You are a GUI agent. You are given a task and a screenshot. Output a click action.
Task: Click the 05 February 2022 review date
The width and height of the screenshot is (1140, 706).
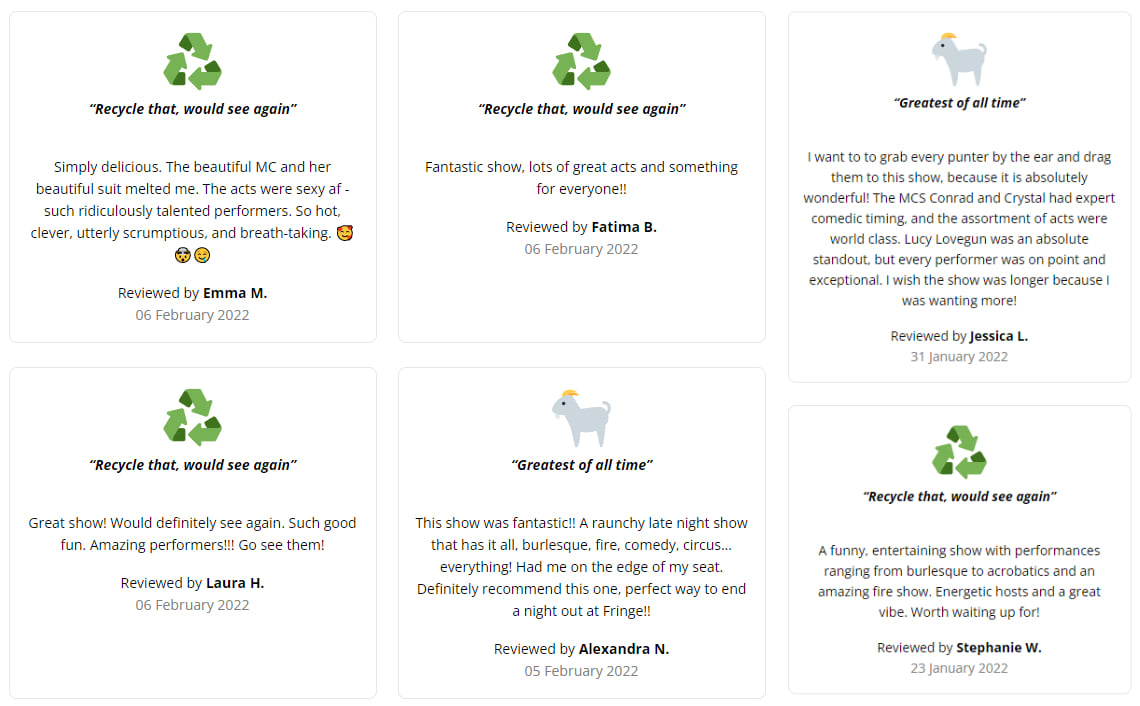pyautogui.click(x=582, y=670)
